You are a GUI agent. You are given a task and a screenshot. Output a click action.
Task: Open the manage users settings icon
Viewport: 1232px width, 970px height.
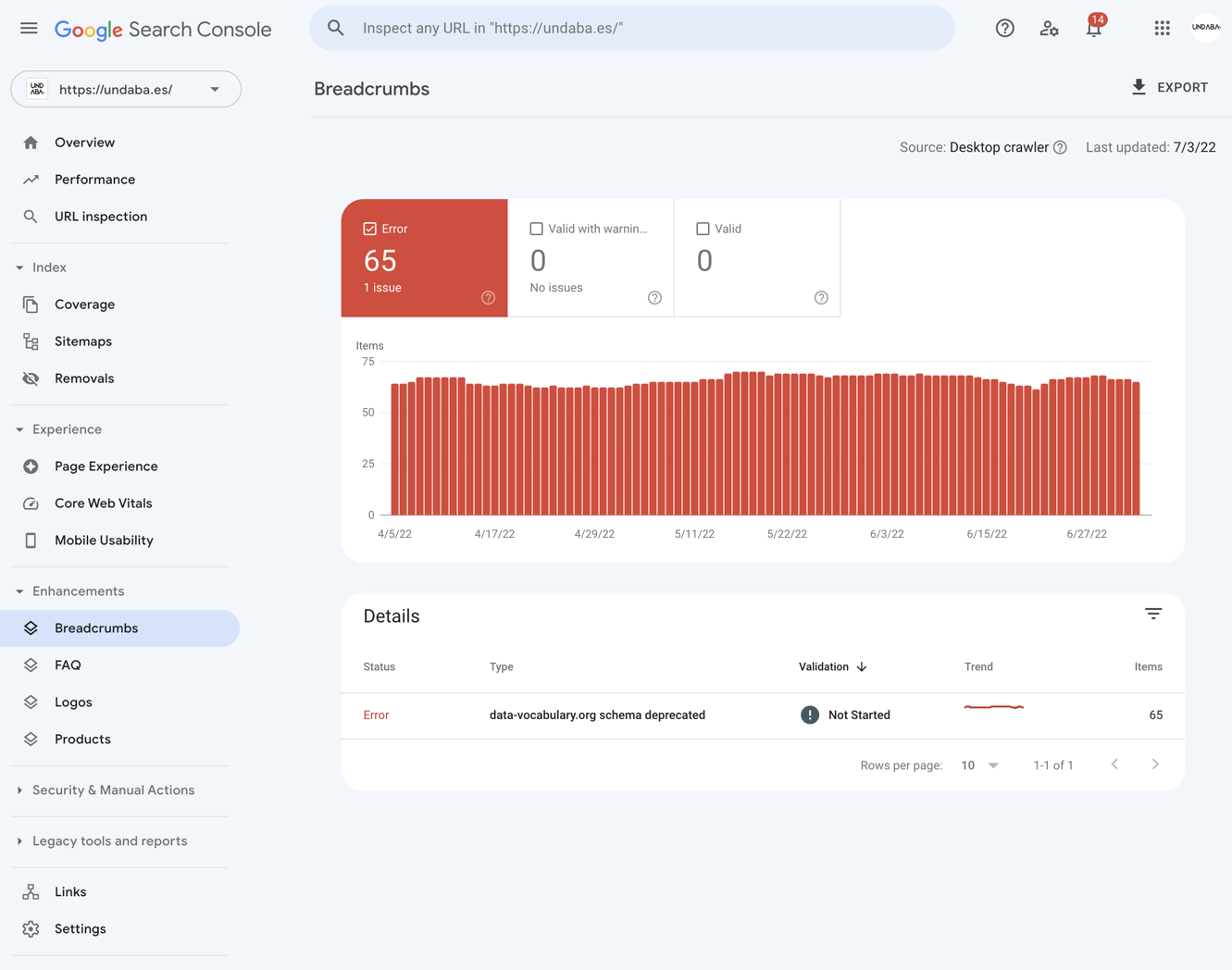(1049, 29)
